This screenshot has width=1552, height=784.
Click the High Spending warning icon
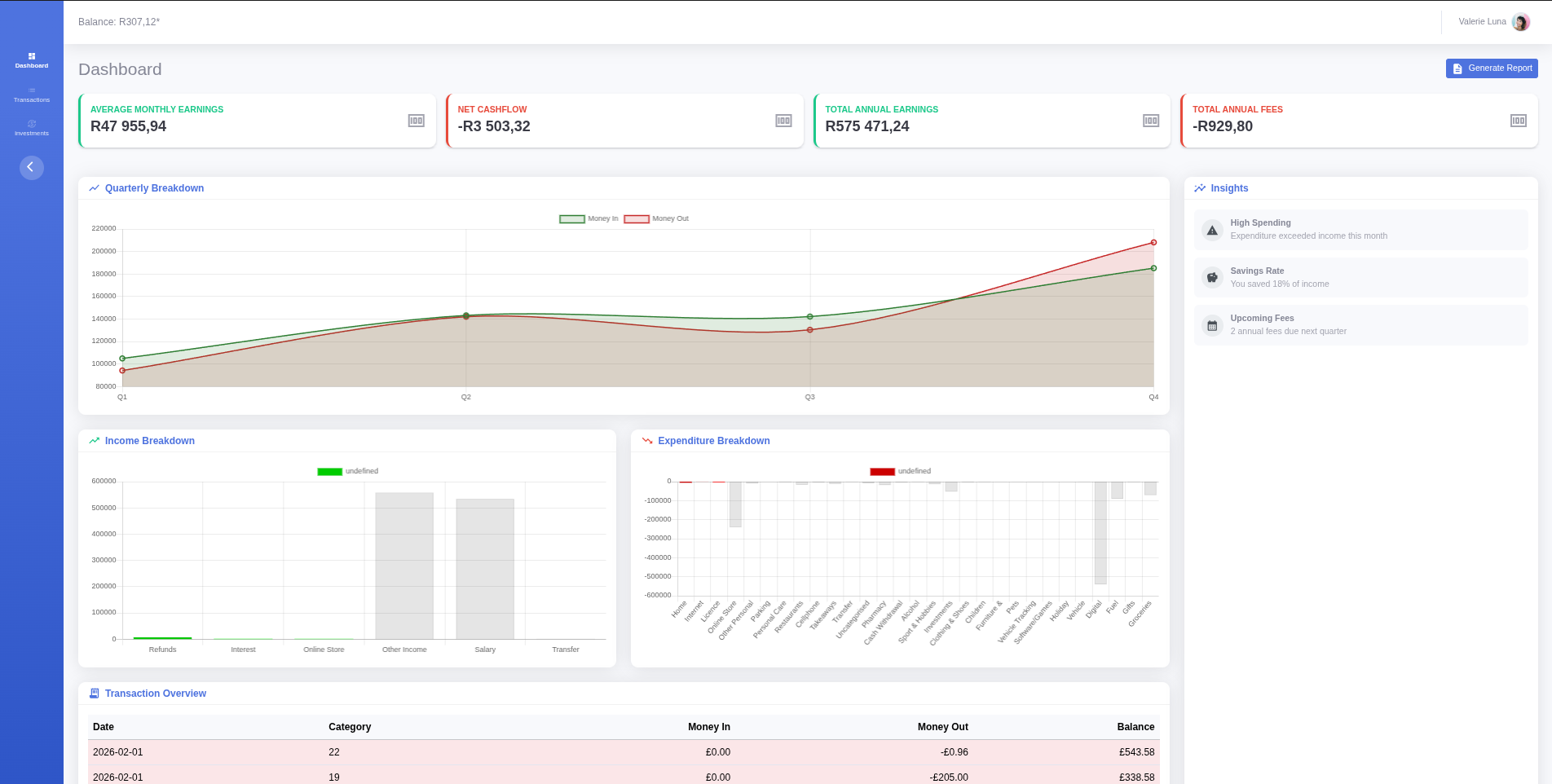(x=1212, y=231)
